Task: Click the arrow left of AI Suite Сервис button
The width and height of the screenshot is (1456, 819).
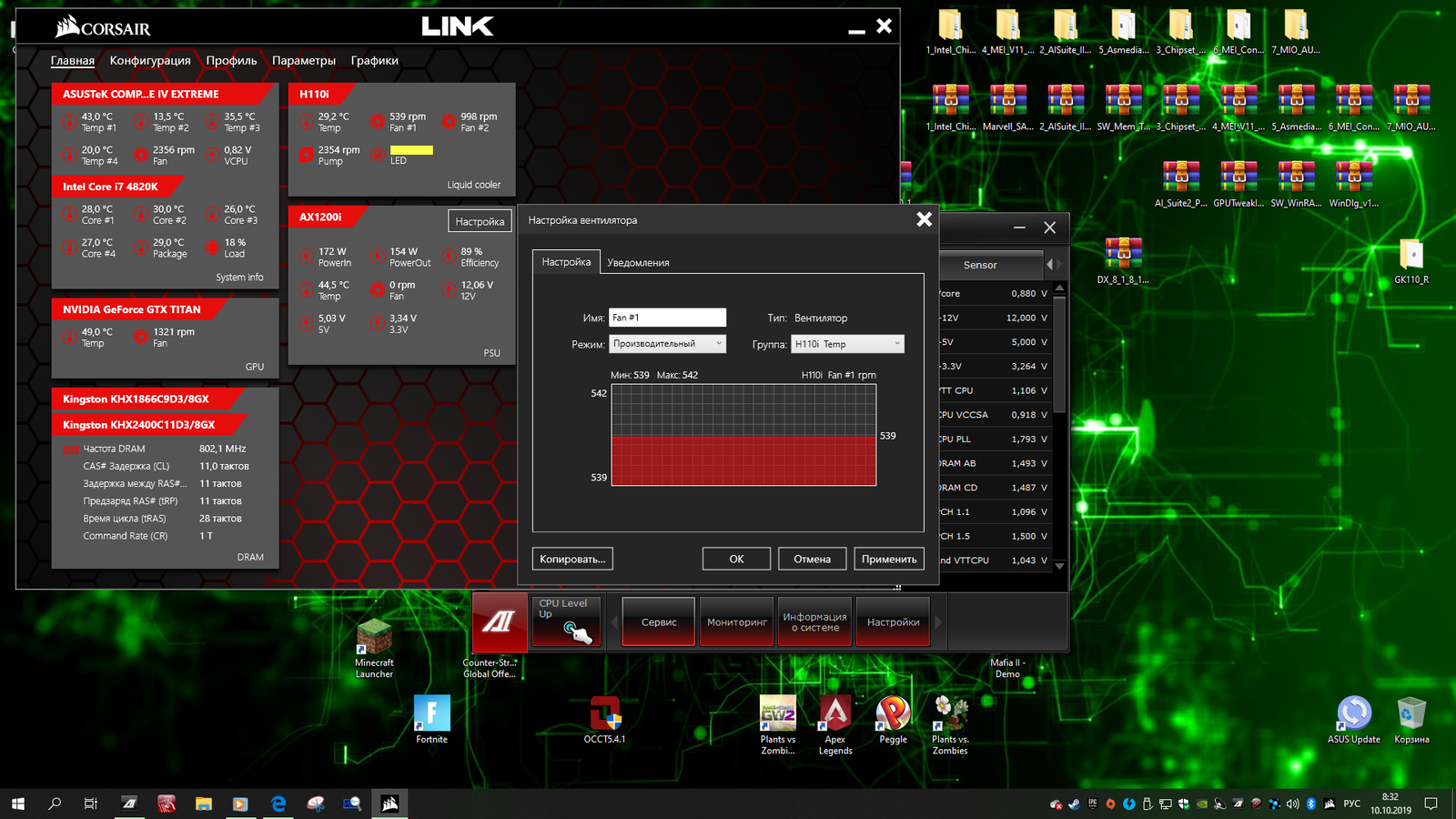Action: tap(614, 622)
